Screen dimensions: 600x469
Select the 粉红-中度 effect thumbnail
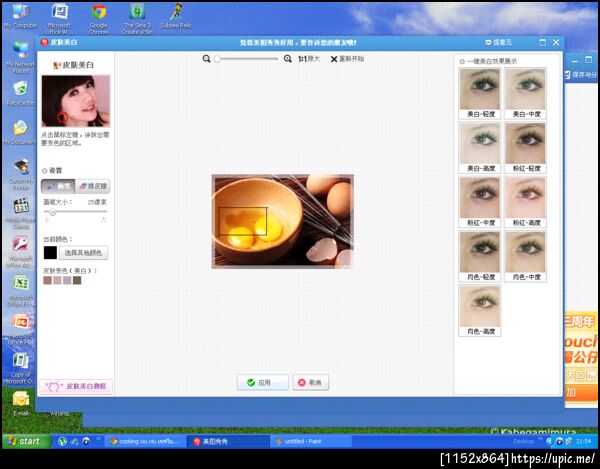(x=480, y=202)
